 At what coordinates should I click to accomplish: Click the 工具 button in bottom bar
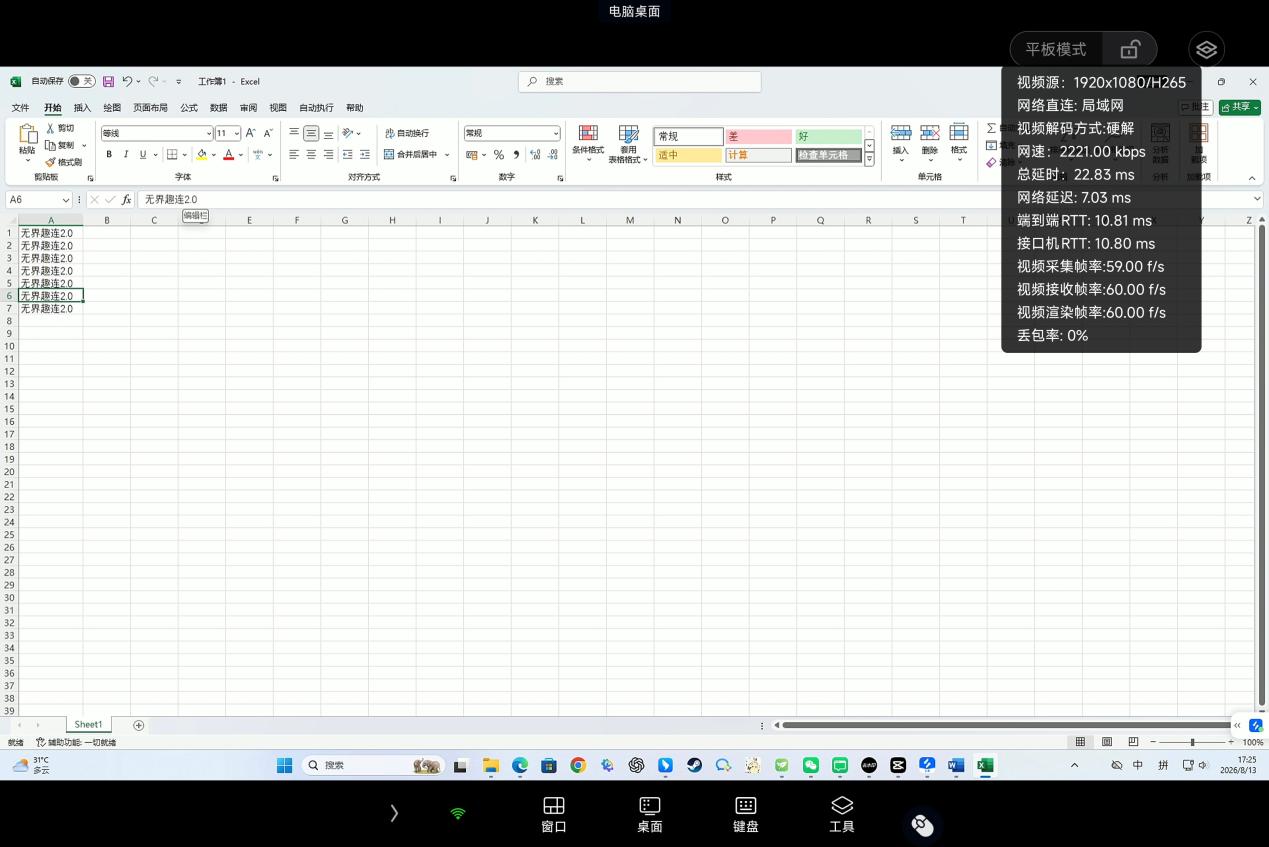[842, 815]
